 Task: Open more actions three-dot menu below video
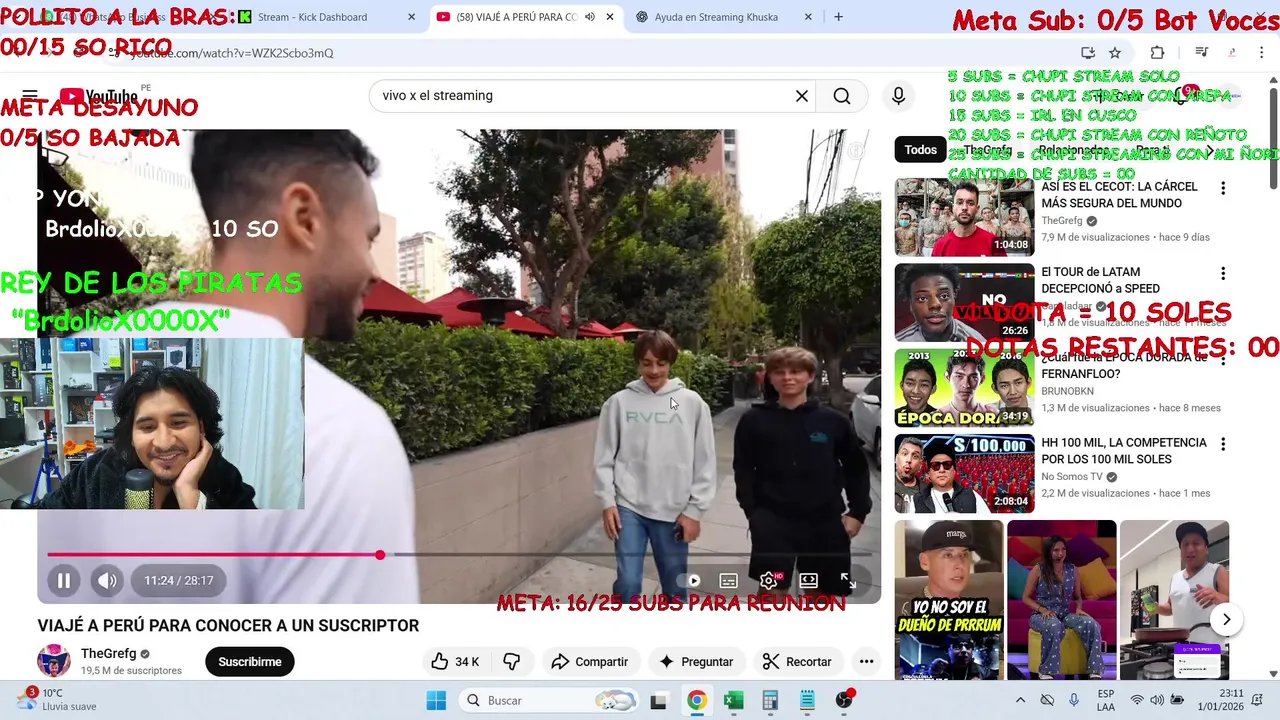pyautogui.click(x=866, y=662)
